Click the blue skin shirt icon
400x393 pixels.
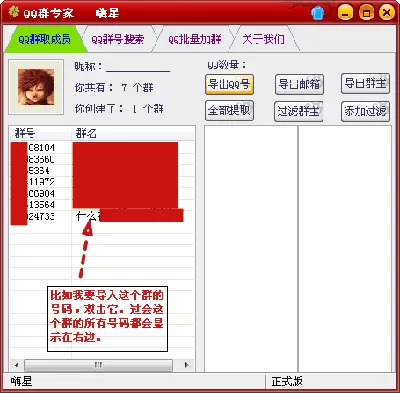(318, 13)
